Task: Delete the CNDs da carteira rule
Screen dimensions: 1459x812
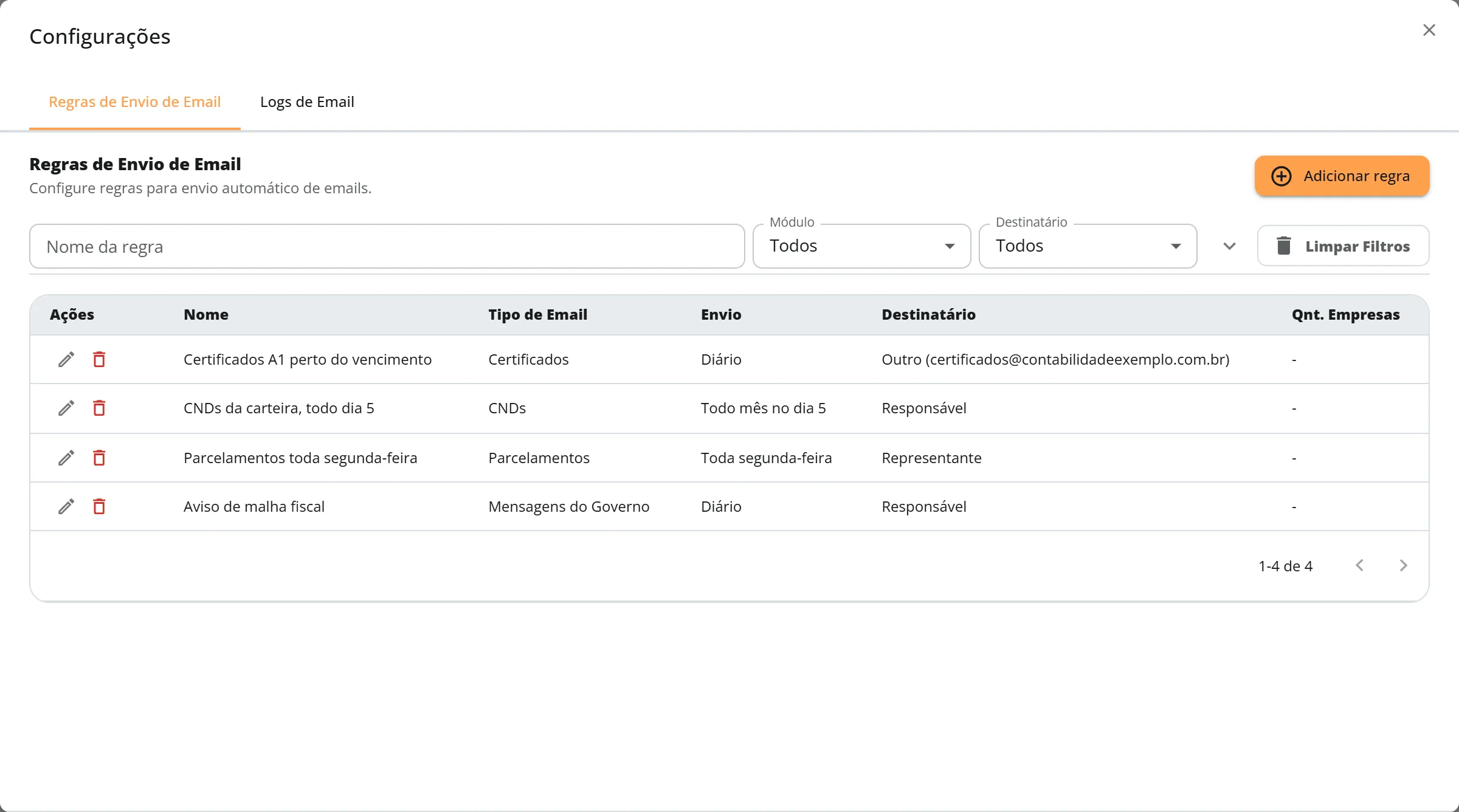Action: point(99,408)
